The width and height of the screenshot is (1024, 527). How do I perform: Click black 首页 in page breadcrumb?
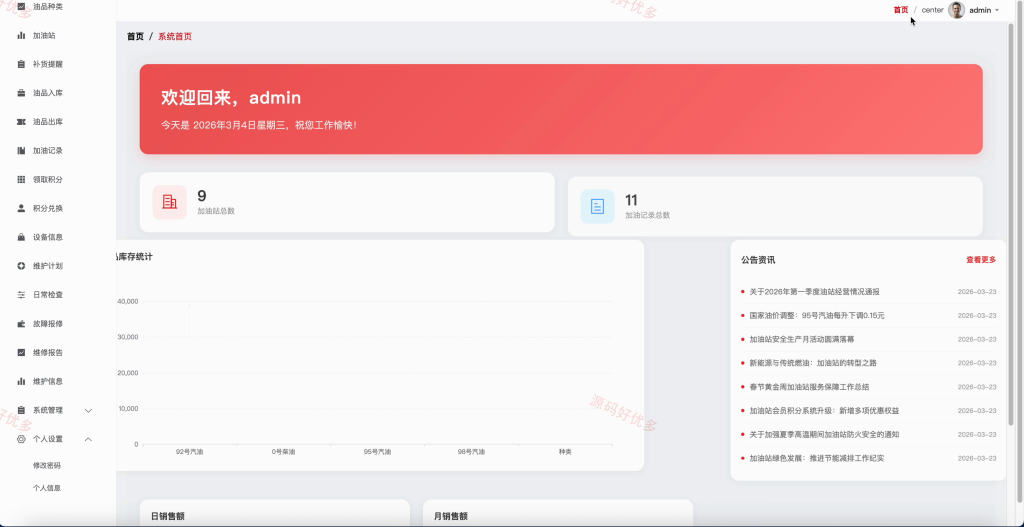pos(135,37)
